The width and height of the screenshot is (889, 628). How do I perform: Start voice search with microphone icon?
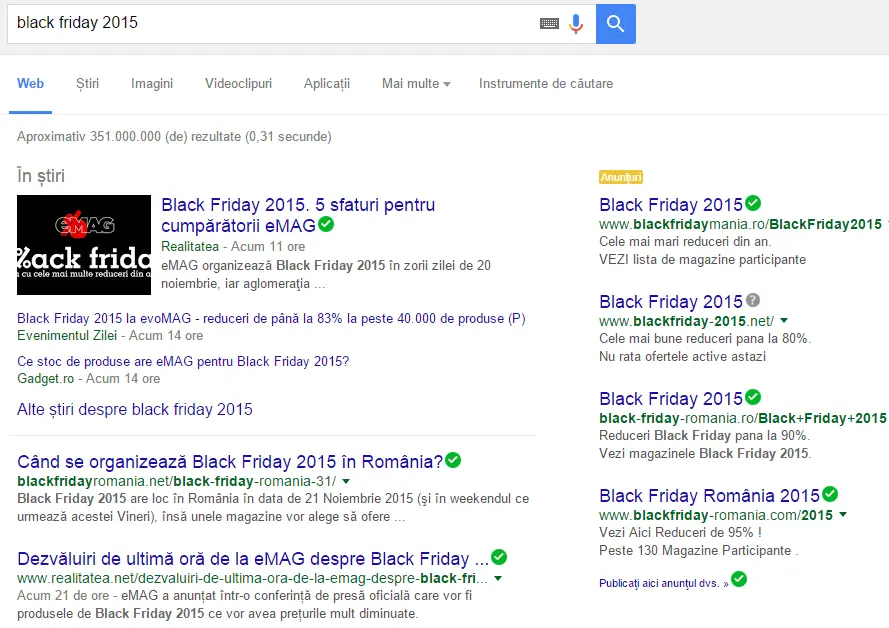click(576, 23)
